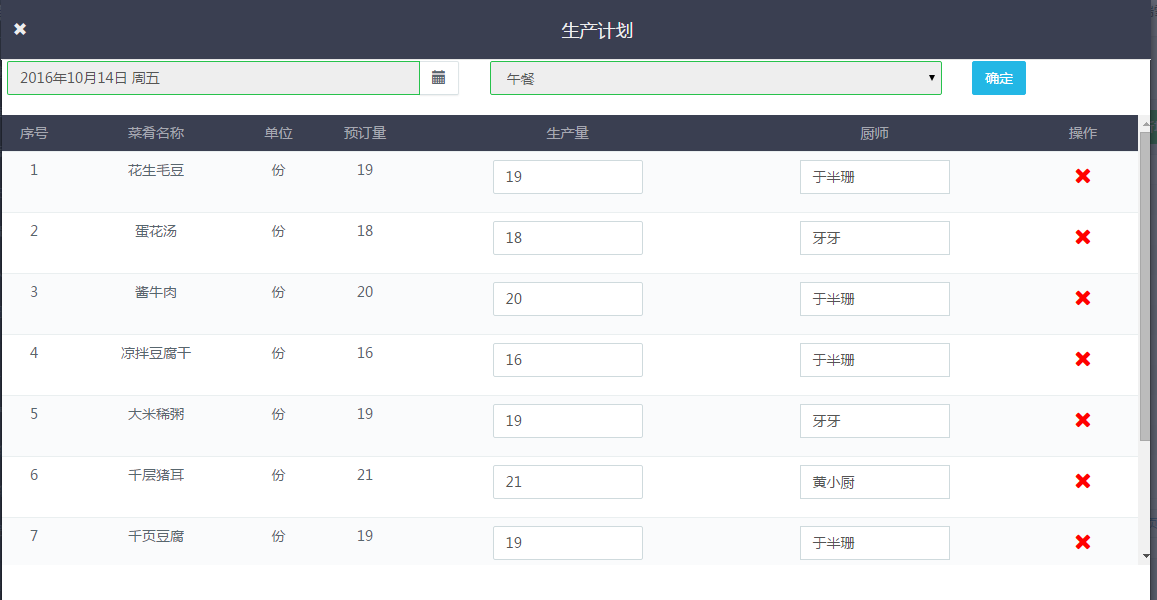Image resolution: width=1157 pixels, height=600 pixels.
Task: Edit production quantity for 花生毛豆
Action: coord(567,177)
